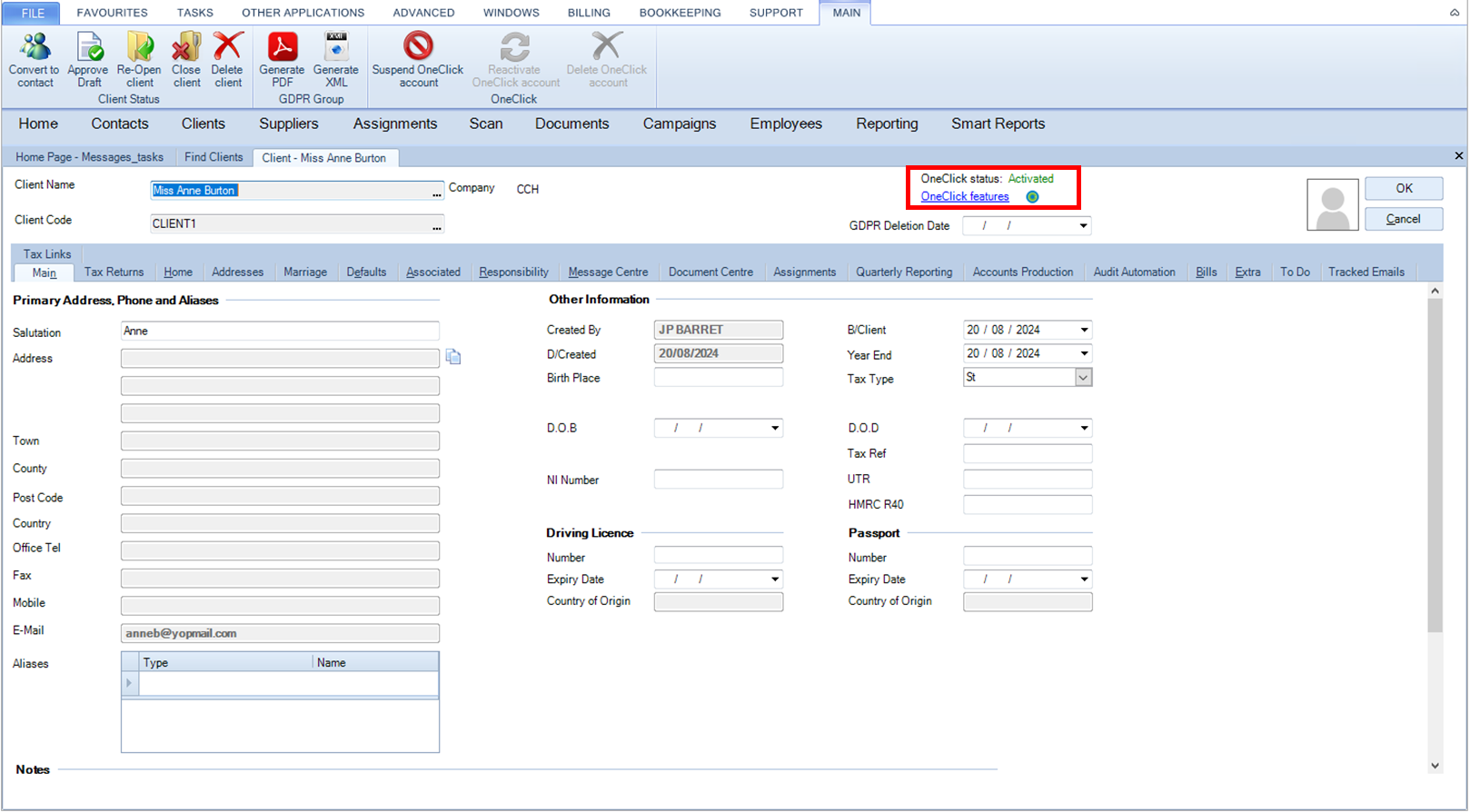Select the first Aliases grid row
The image size is (1470, 812).
click(x=280, y=684)
